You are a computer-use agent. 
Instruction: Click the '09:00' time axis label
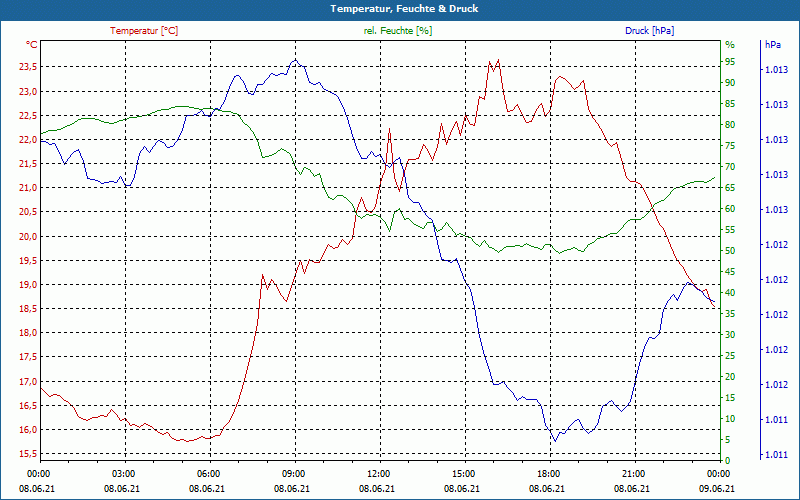point(293,473)
